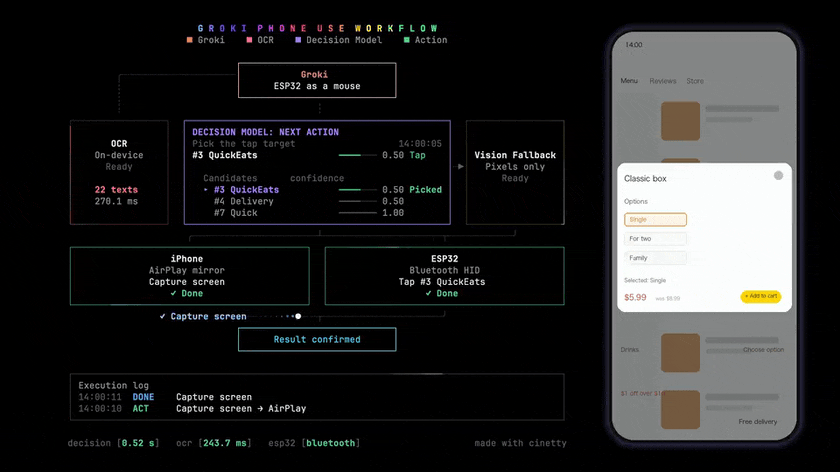Tap the Add to cart button
The width and height of the screenshot is (840, 472).
coord(761,296)
